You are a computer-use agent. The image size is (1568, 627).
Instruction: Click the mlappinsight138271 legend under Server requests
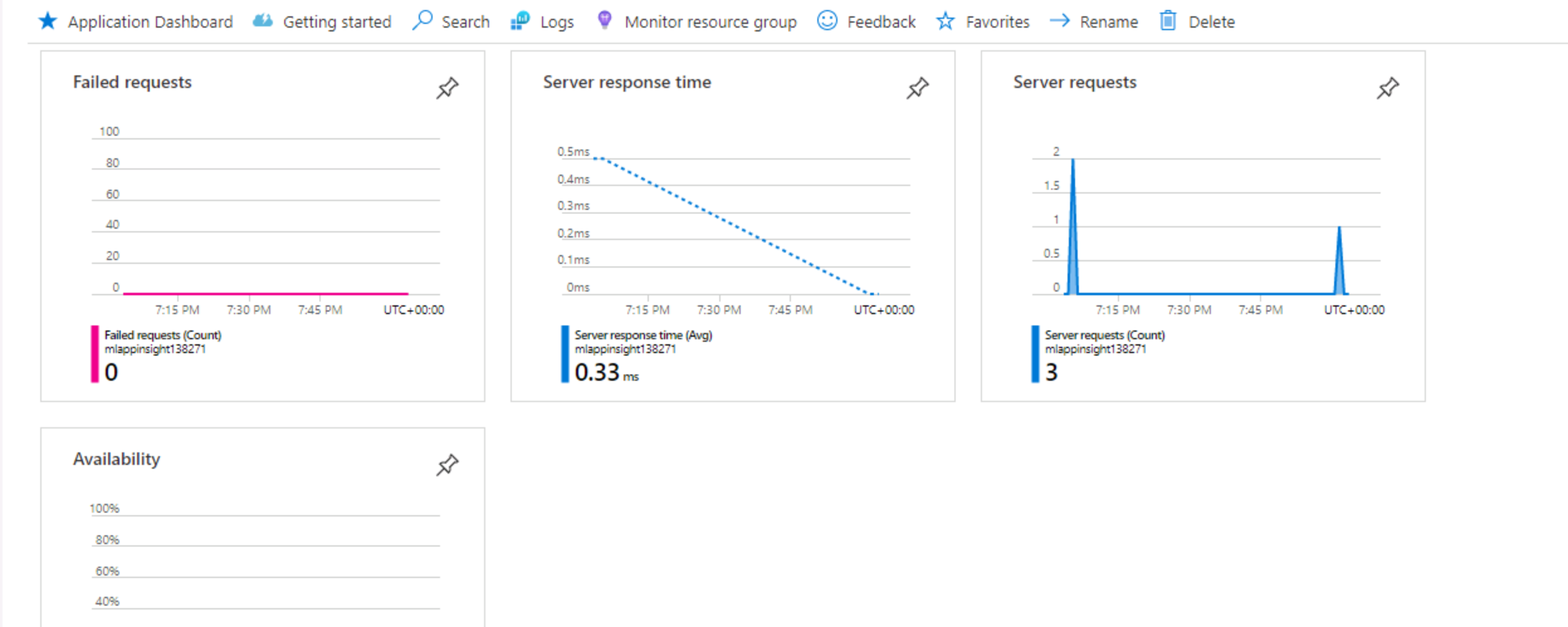(1096, 350)
